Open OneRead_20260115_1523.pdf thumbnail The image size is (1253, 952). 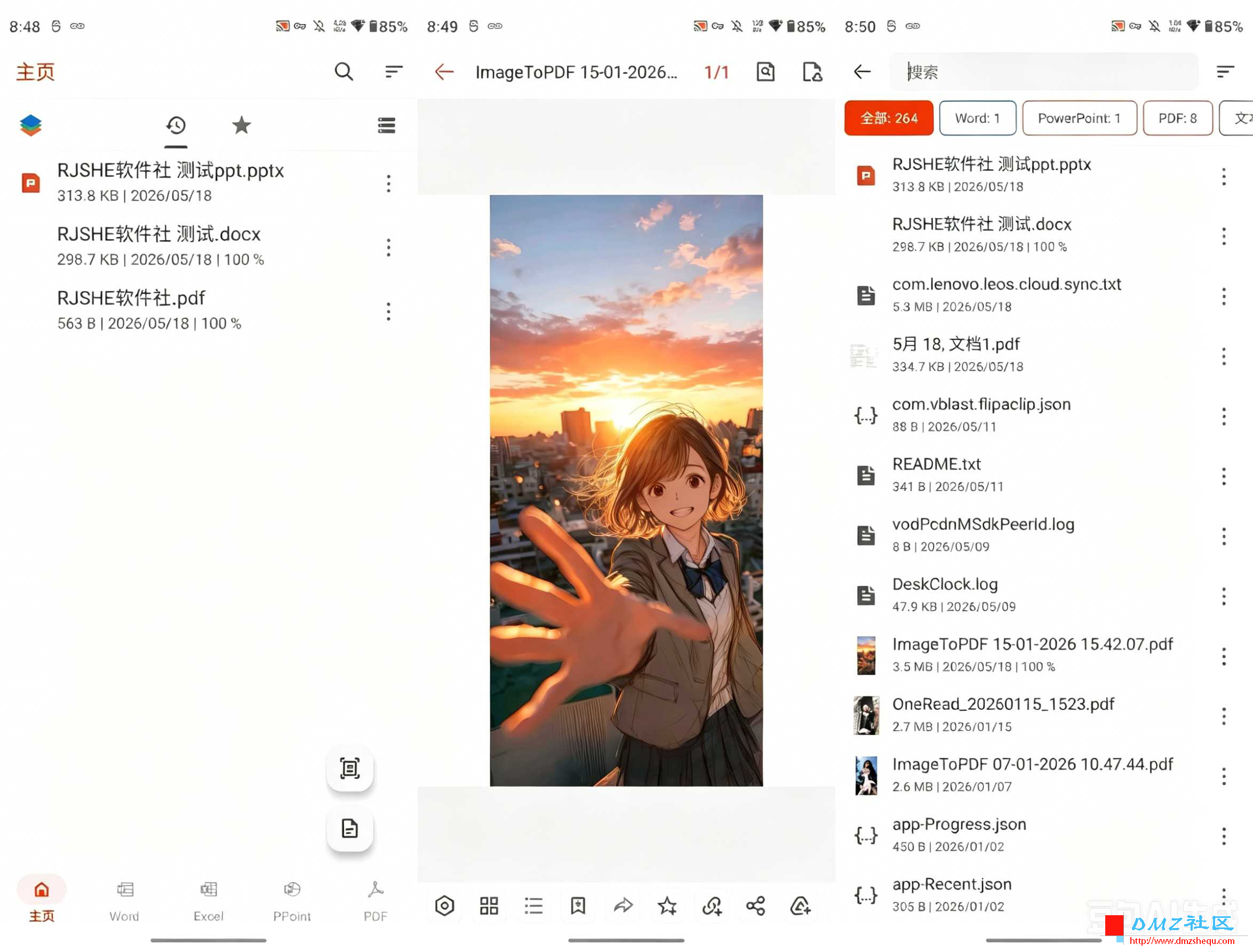(866, 716)
